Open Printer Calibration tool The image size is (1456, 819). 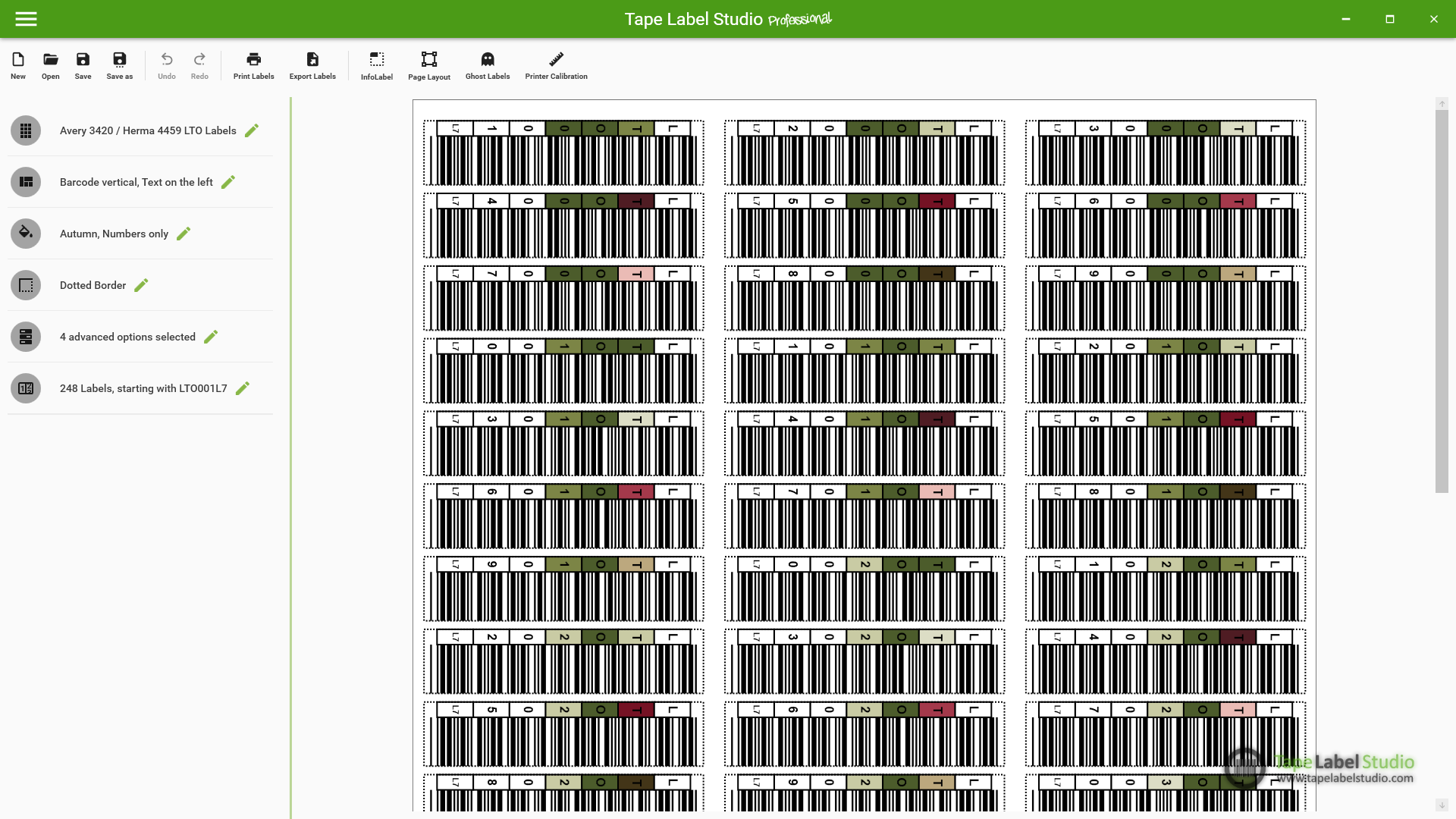pyautogui.click(x=556, y=65)
